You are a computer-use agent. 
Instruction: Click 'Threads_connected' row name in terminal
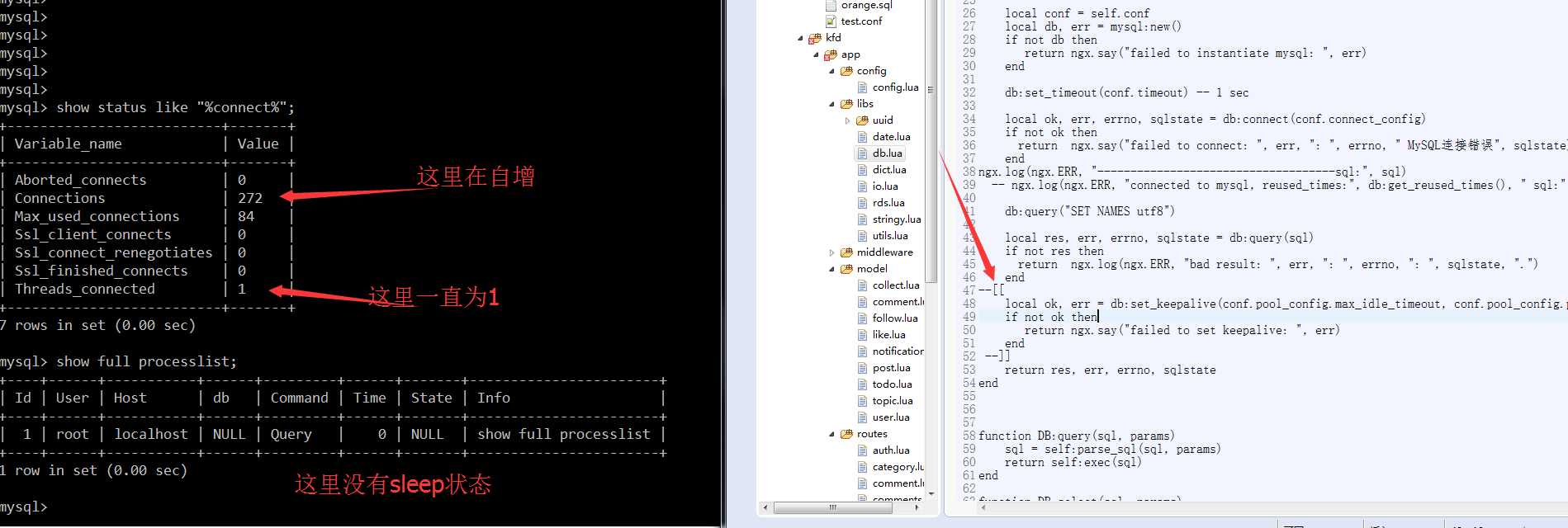click(x=84, y=289)
